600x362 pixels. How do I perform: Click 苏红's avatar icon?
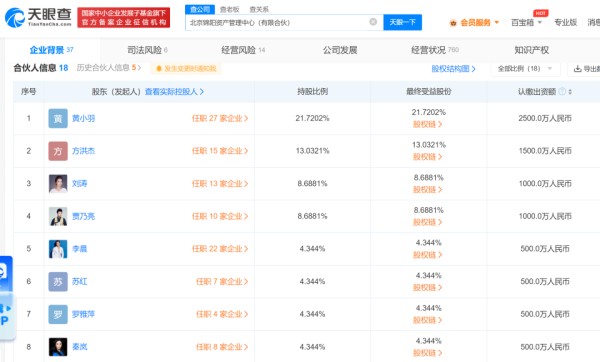point(58,282)
